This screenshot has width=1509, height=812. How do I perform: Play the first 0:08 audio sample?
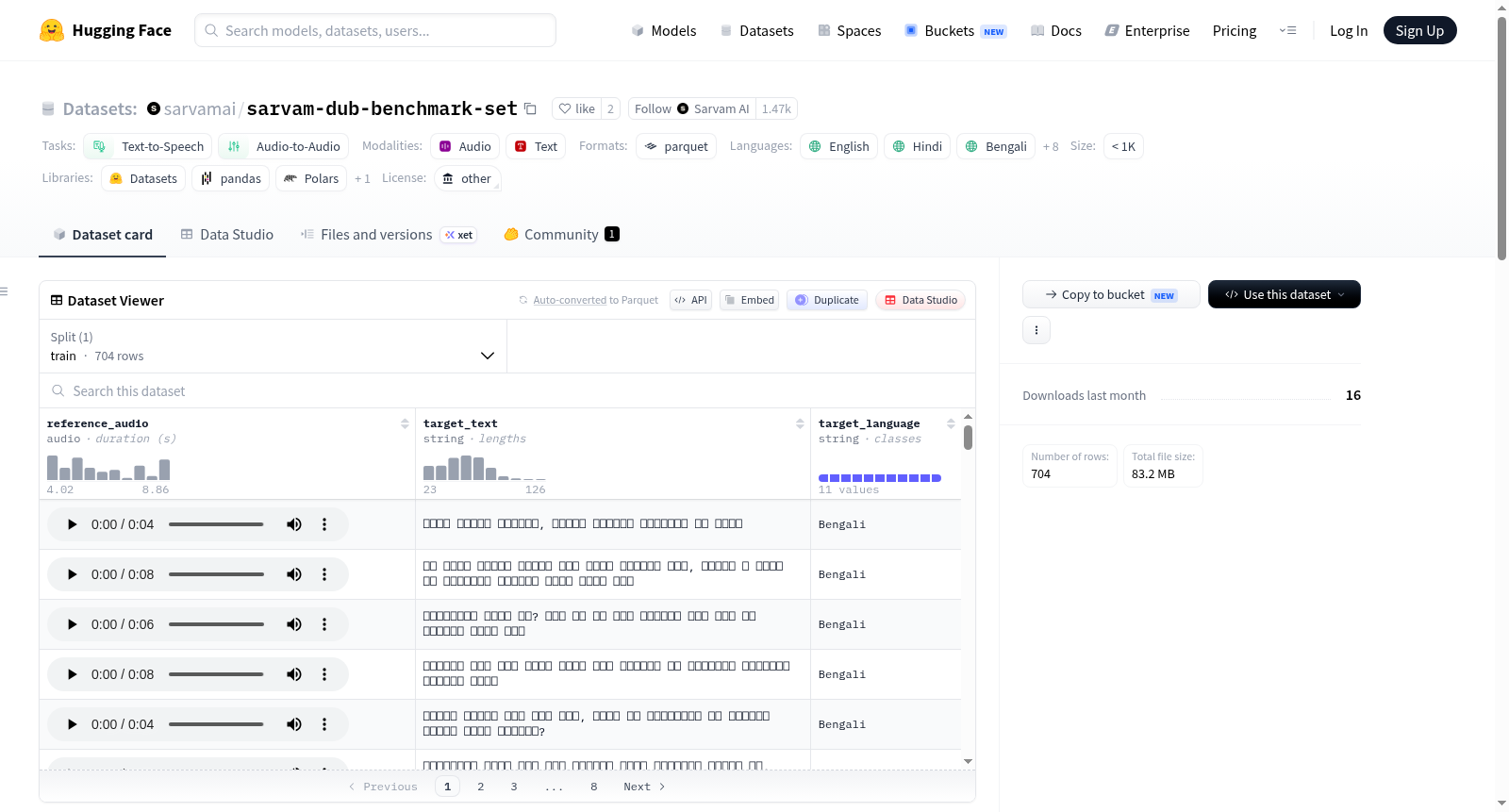pos(72,574)
